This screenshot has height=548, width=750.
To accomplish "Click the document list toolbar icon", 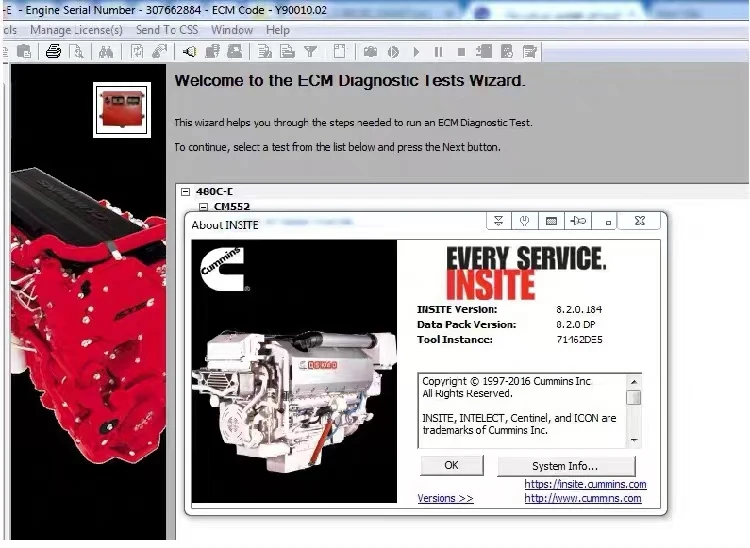I will coord(287,51).
